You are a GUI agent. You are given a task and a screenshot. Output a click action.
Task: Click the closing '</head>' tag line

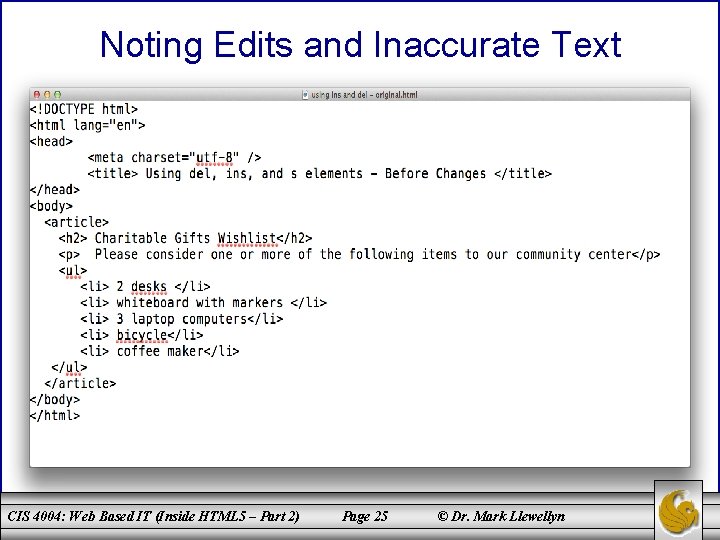point(55,190)
